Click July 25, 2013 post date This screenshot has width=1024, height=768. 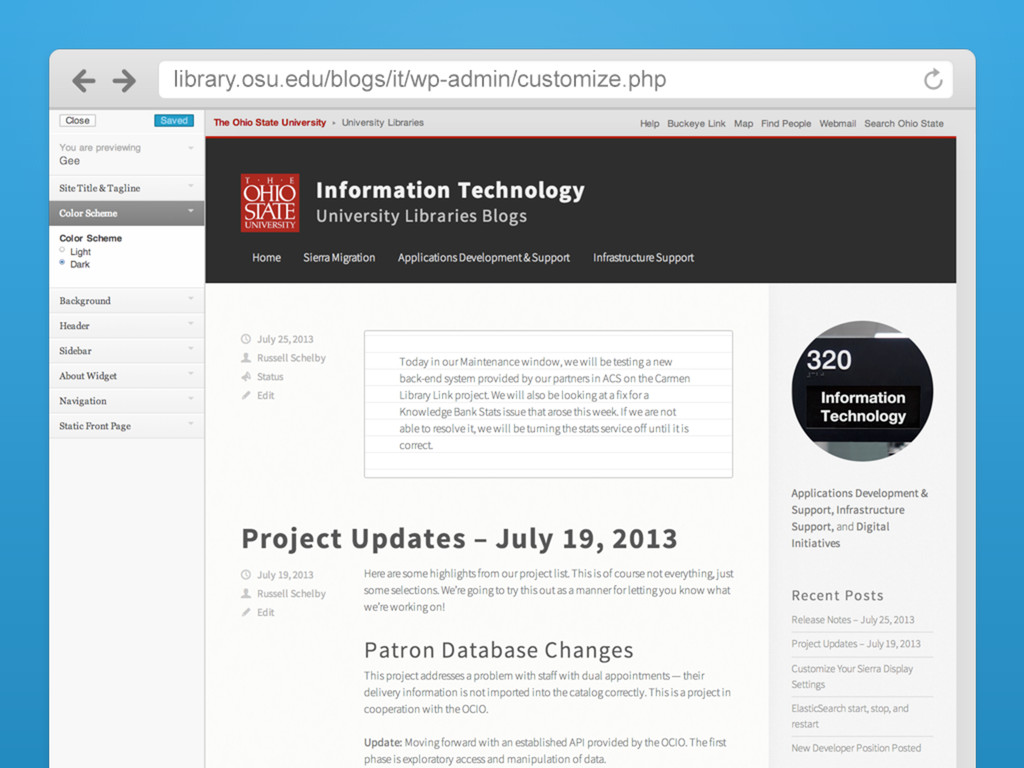[x=285, y=339]
